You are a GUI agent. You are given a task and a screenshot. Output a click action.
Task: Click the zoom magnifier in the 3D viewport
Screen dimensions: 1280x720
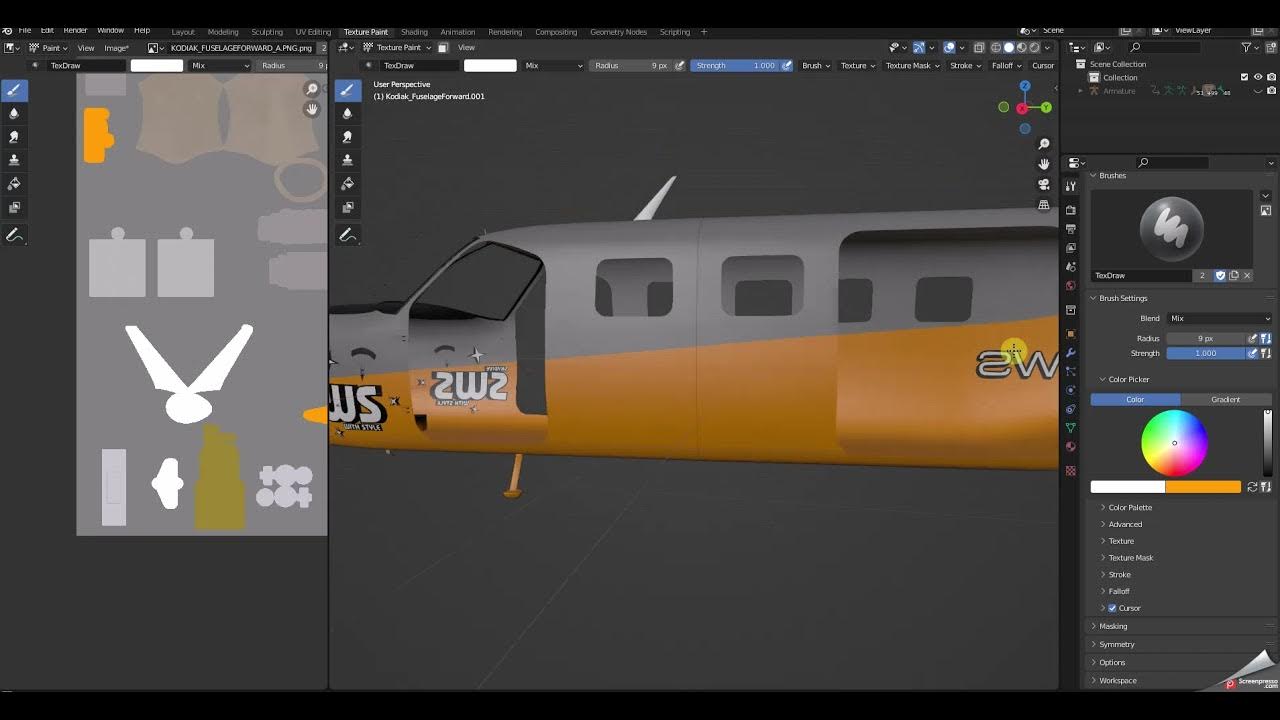pos(1044,144)
